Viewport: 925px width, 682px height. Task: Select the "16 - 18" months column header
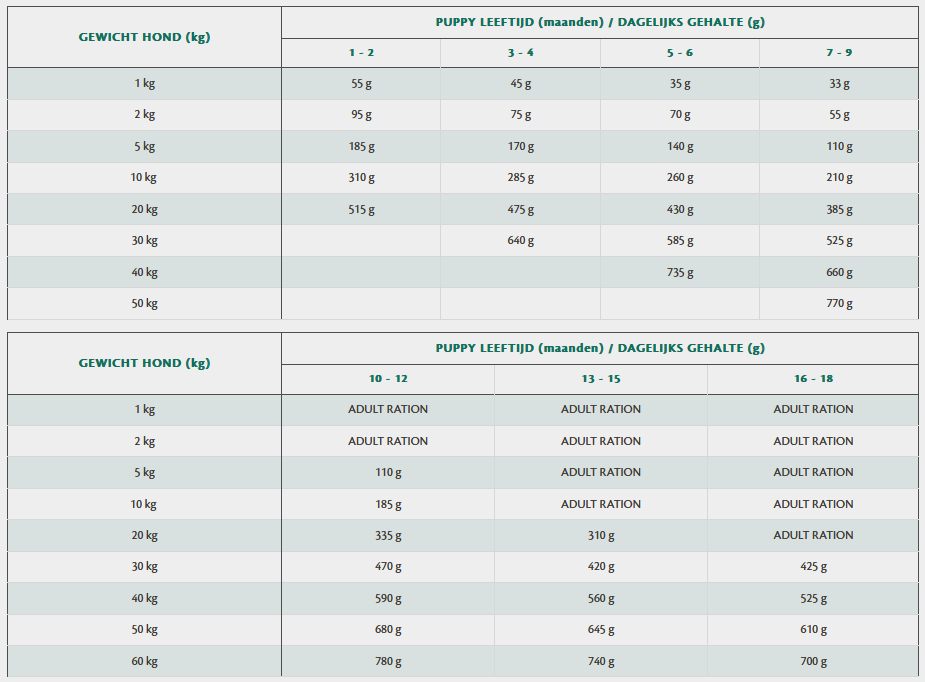pos(813,379)
